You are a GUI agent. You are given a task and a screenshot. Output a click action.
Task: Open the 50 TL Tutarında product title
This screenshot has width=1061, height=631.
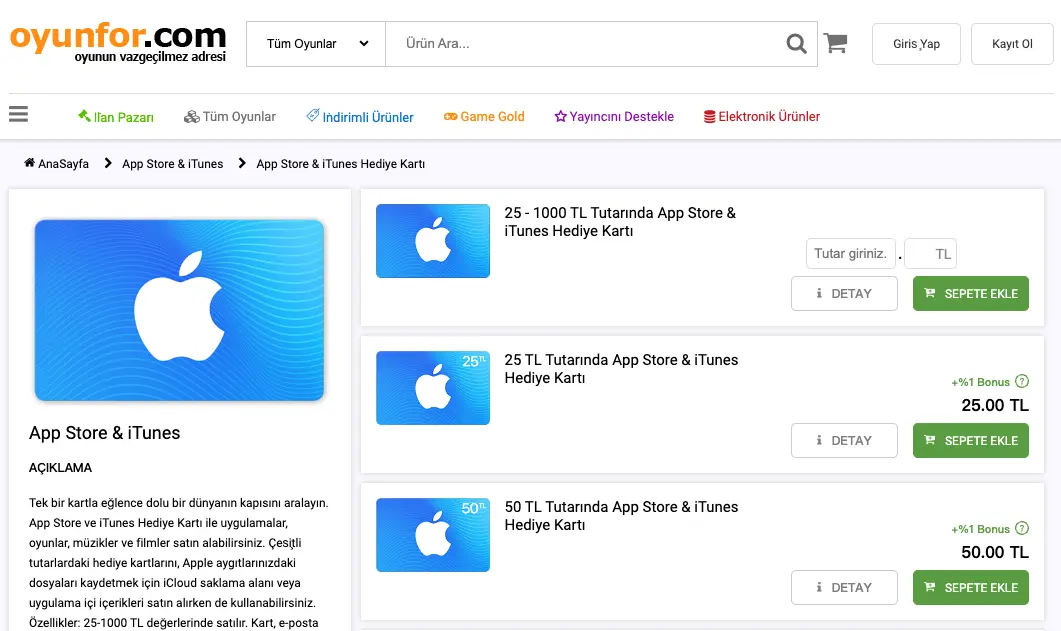[x=621, y=516]
